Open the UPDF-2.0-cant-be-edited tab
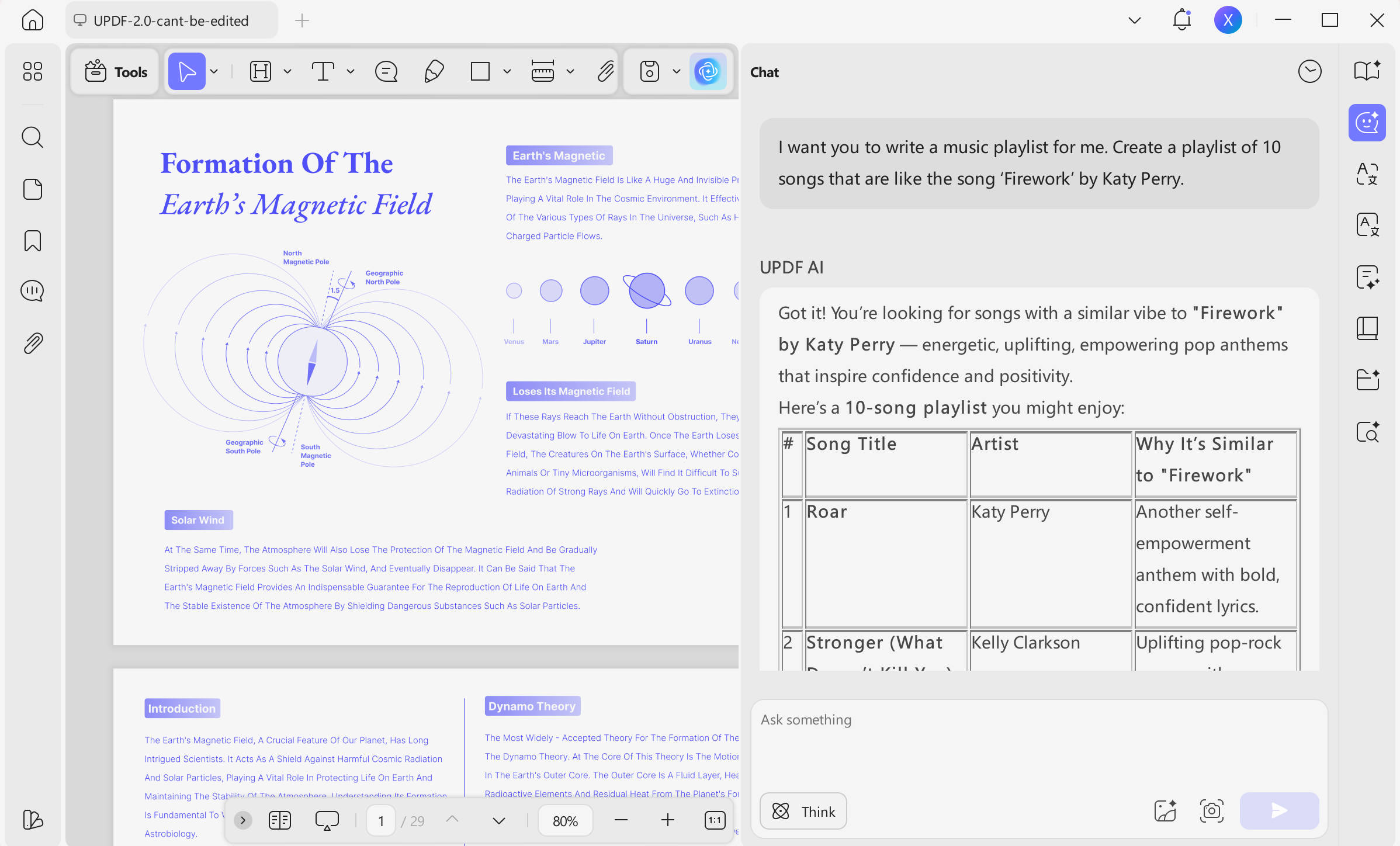Viewport: 1400px width, 846px height. pyautogui.click(x=172, y=20)
